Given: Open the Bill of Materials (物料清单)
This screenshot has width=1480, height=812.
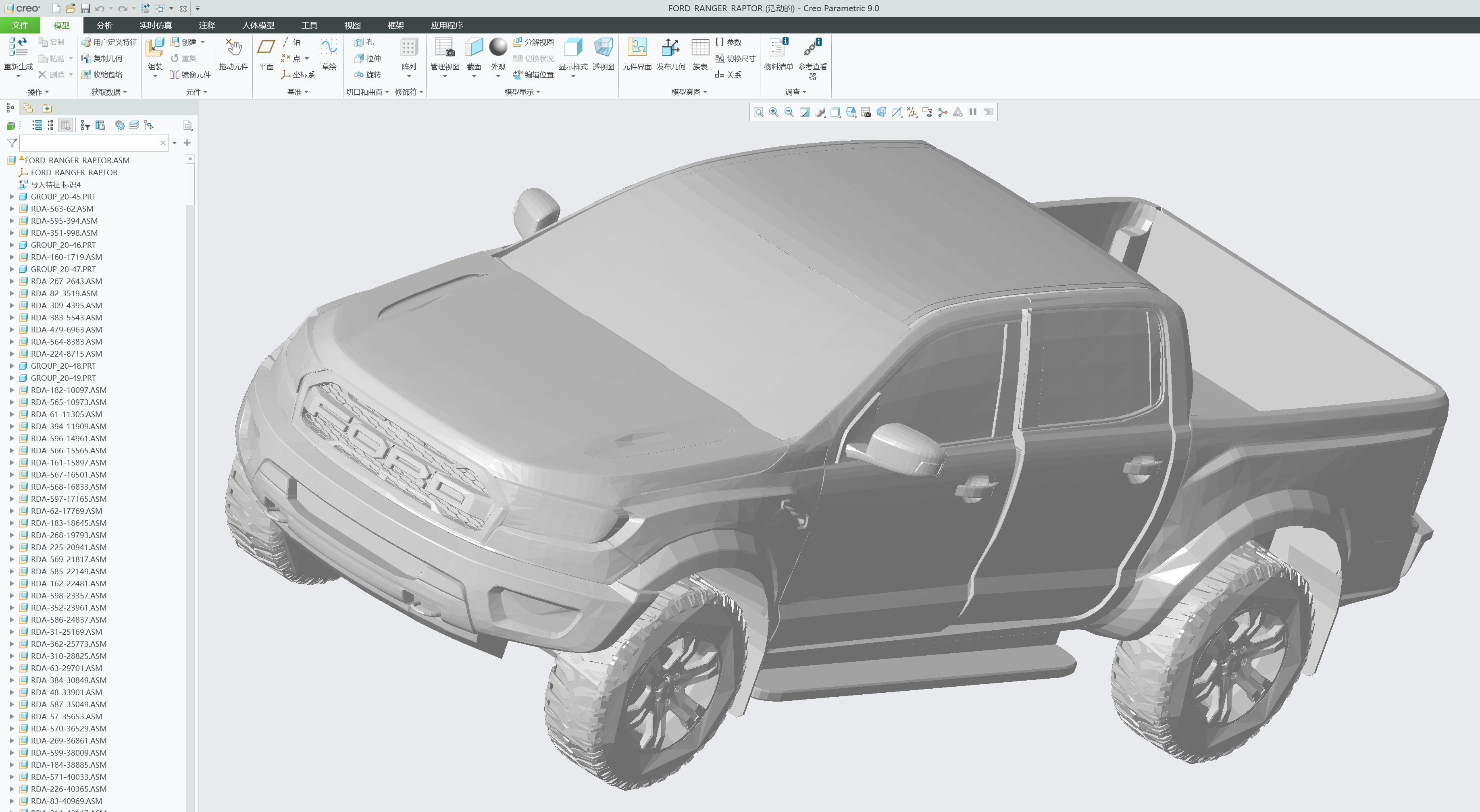Looking at the screenshot, I should [778, 48].
